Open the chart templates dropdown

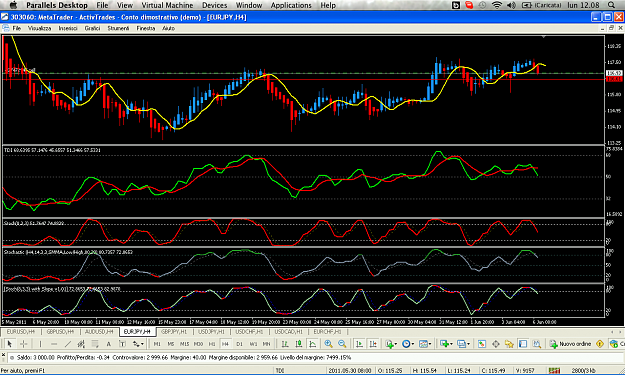pyautogui.click(x=425, y=344)
